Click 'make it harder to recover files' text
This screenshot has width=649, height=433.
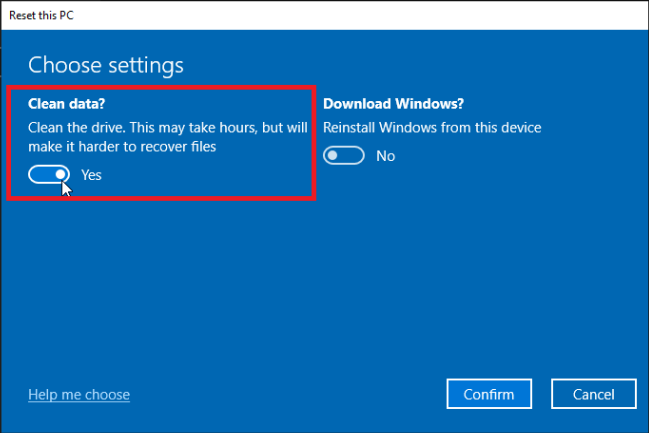click(x=122, y=147)
